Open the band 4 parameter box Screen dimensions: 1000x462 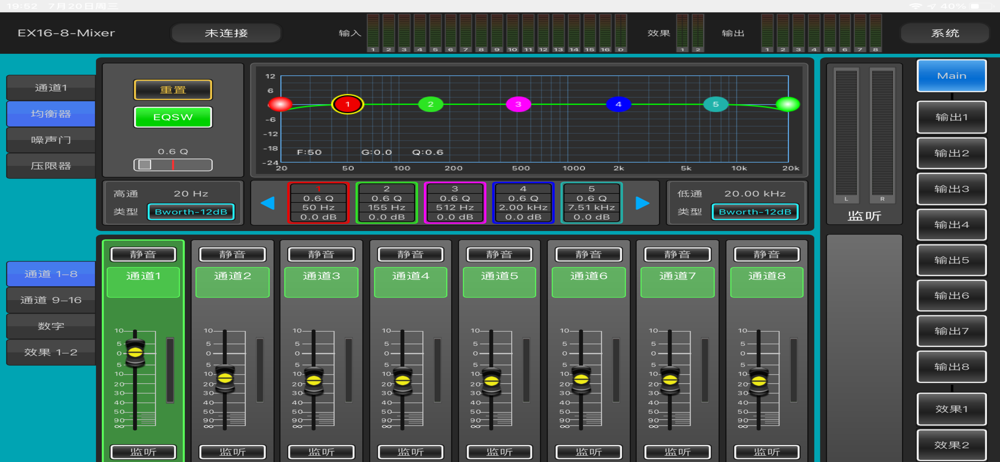click(523, 203)
